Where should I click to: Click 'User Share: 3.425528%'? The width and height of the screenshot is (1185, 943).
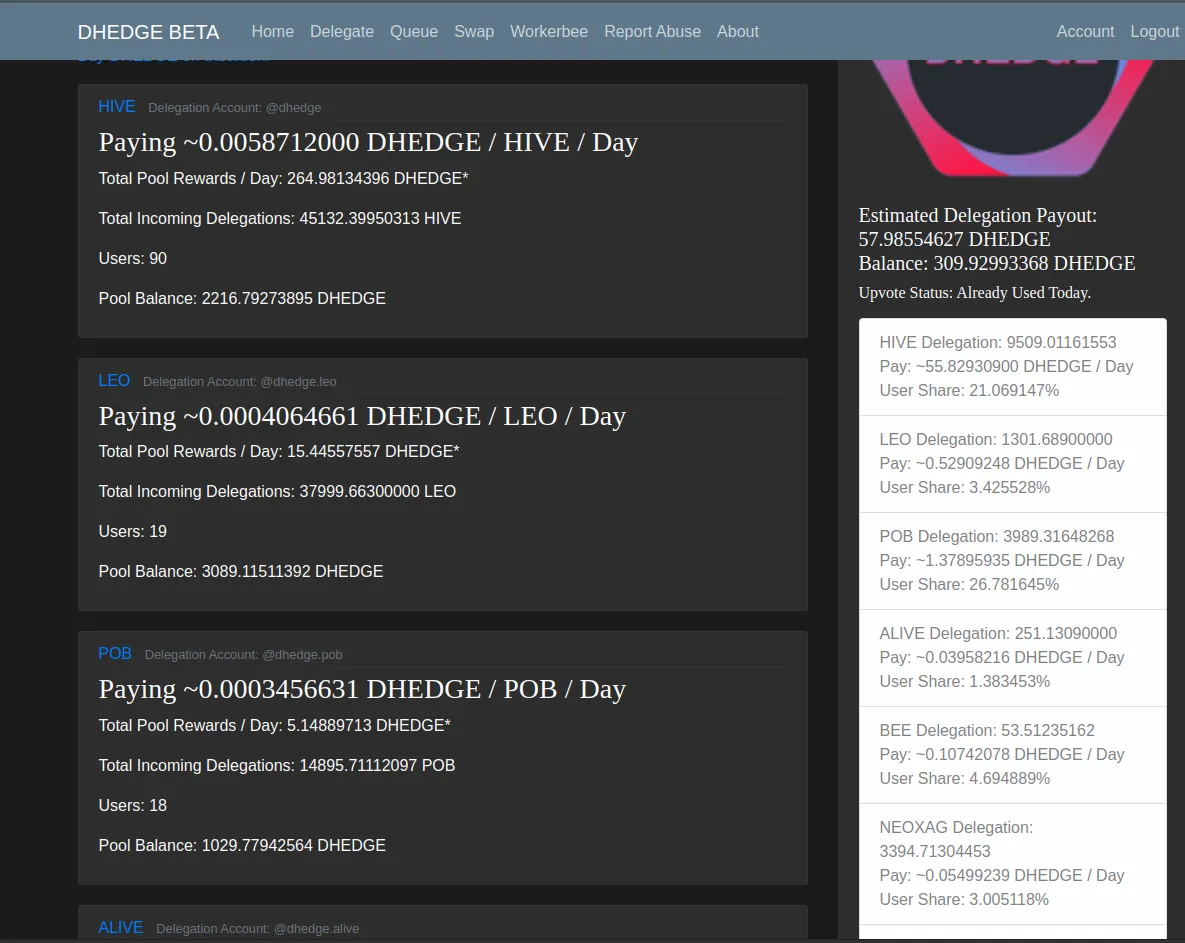click(965, 487)
